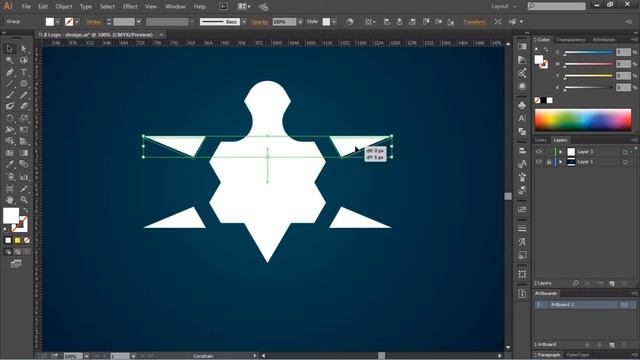Switch to the Transparency tab
640x360 pixels.
coord(571,40)
